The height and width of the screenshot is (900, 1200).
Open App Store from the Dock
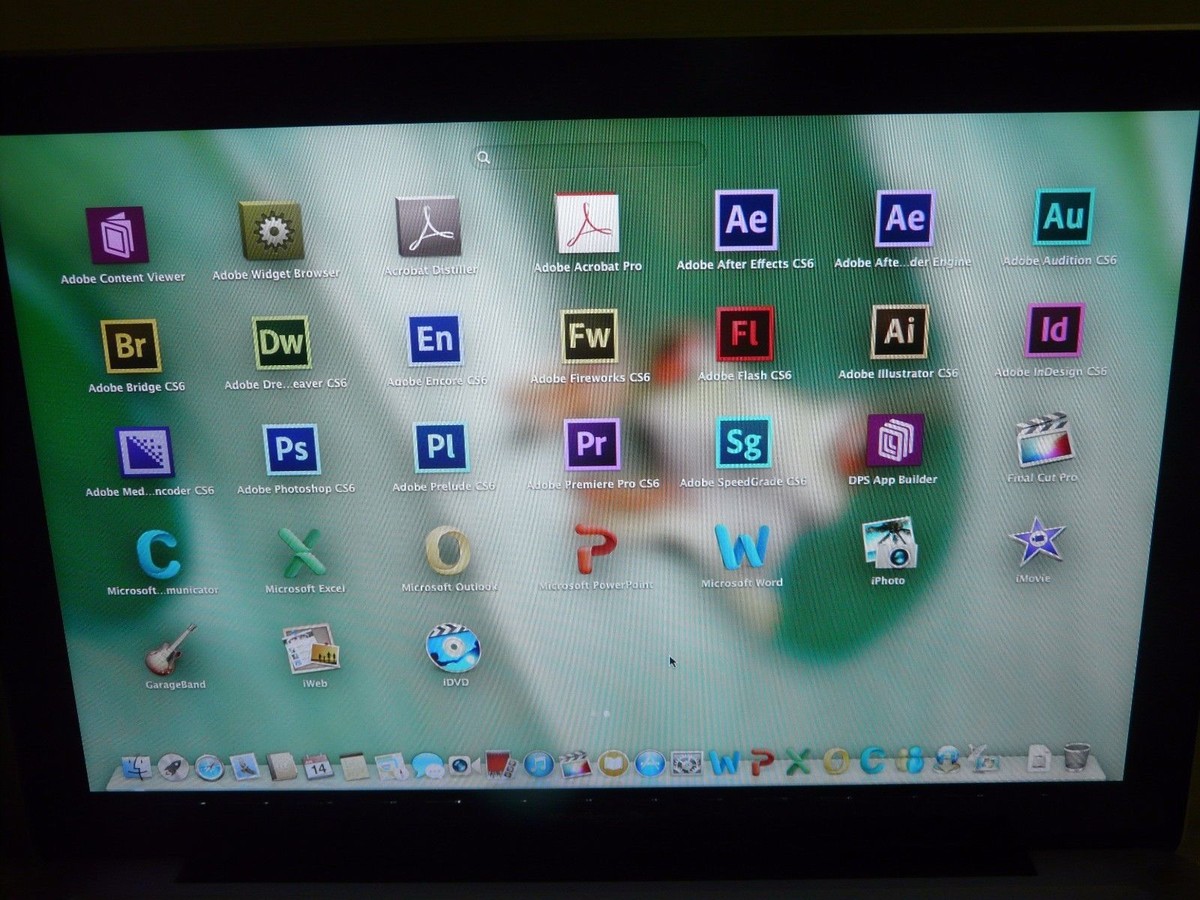(x=649, y=764)
